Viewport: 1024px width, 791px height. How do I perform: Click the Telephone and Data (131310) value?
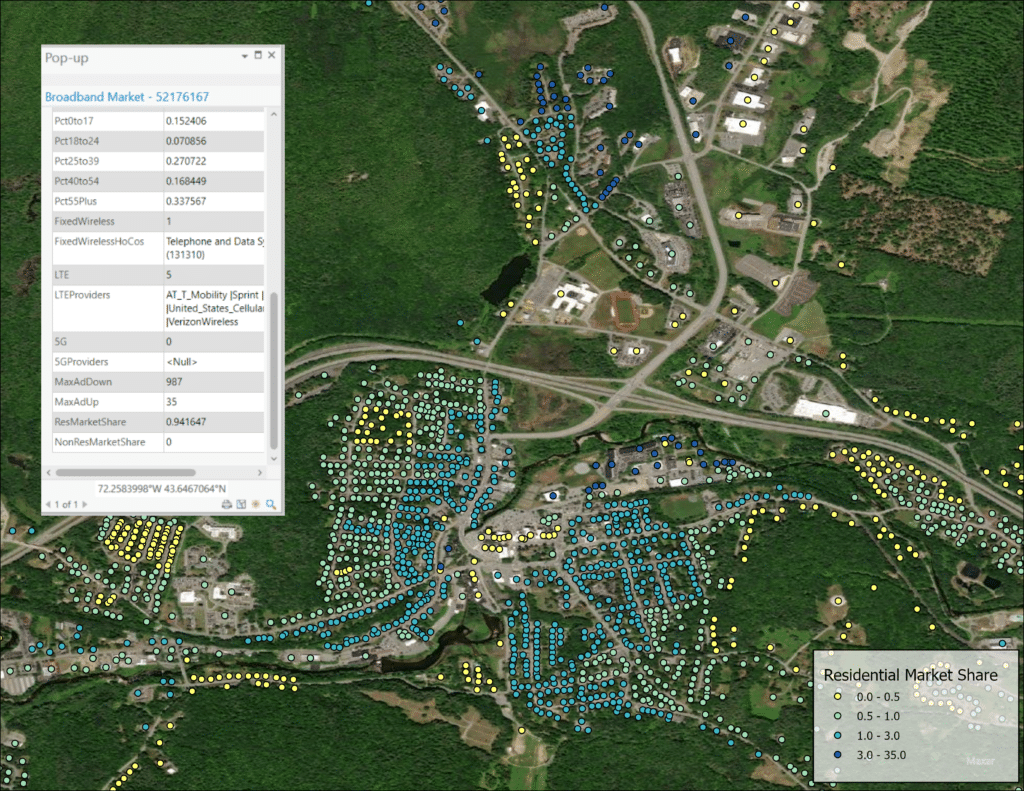tap(214, 248)
